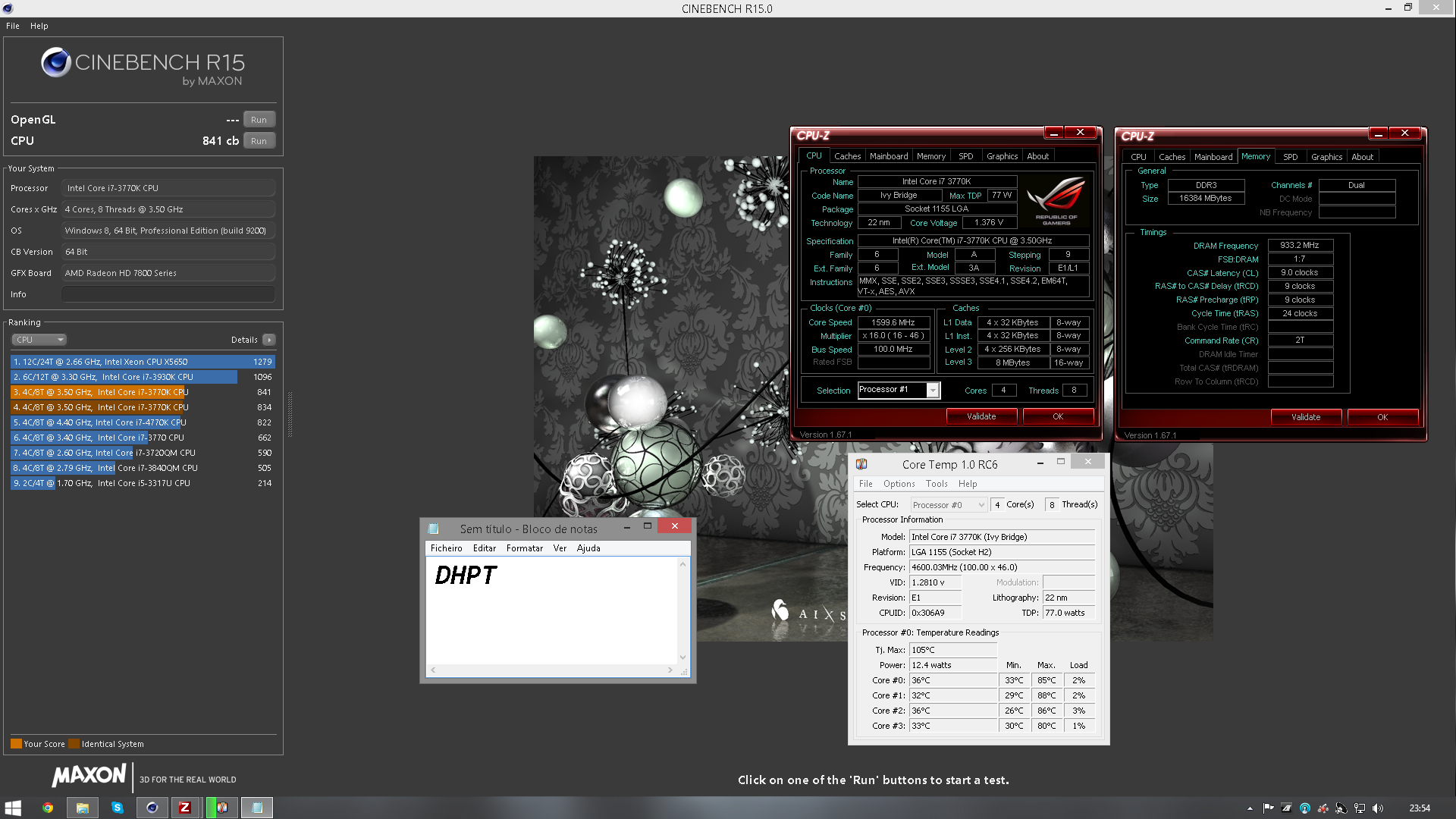Screen dimensions: 1456x819
Task: Open the Windows Start button
Action: [x=13, y=808]
